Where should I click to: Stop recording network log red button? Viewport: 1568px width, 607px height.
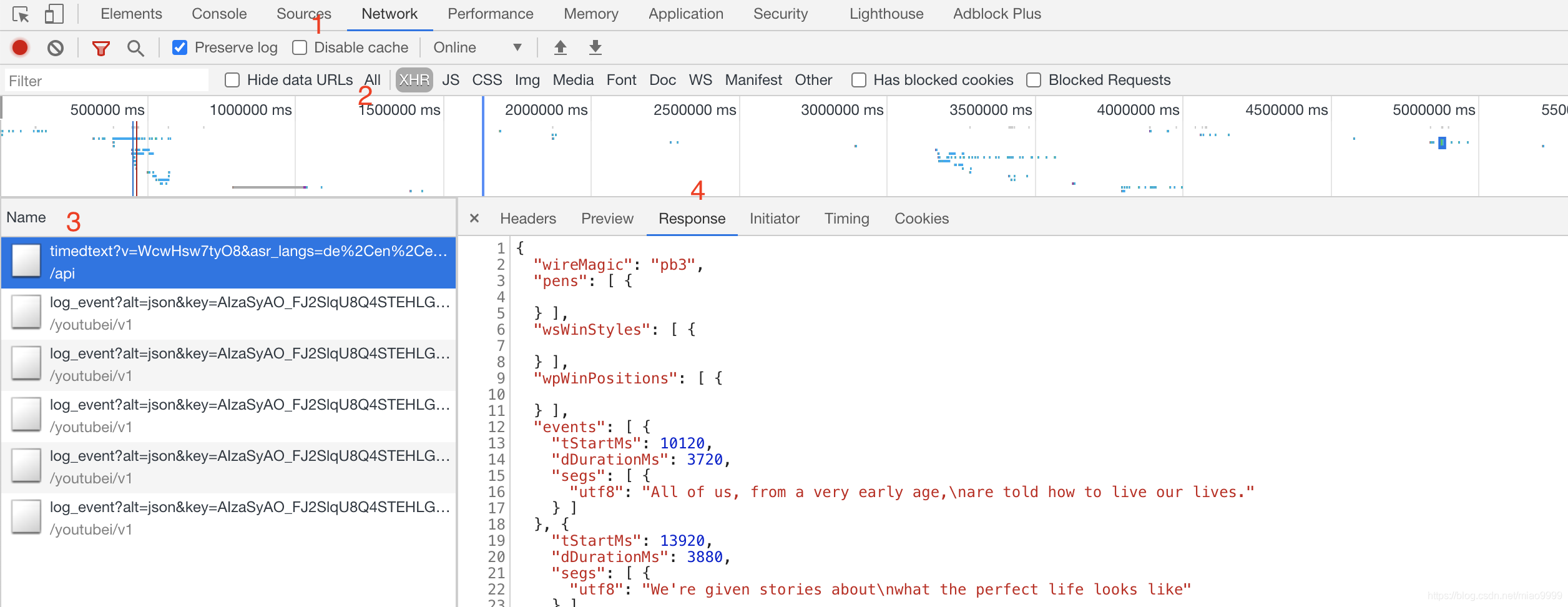pos(20,47)
